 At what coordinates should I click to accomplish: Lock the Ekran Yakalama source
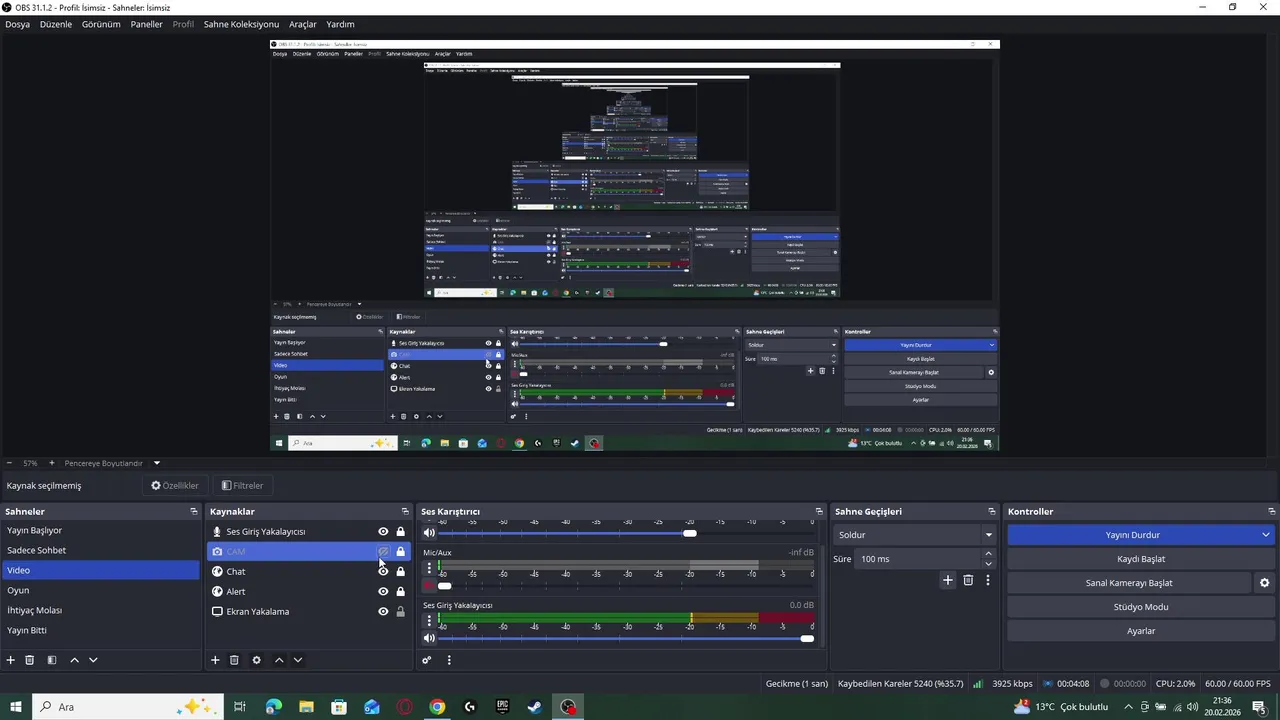click(x=401, y=612)
